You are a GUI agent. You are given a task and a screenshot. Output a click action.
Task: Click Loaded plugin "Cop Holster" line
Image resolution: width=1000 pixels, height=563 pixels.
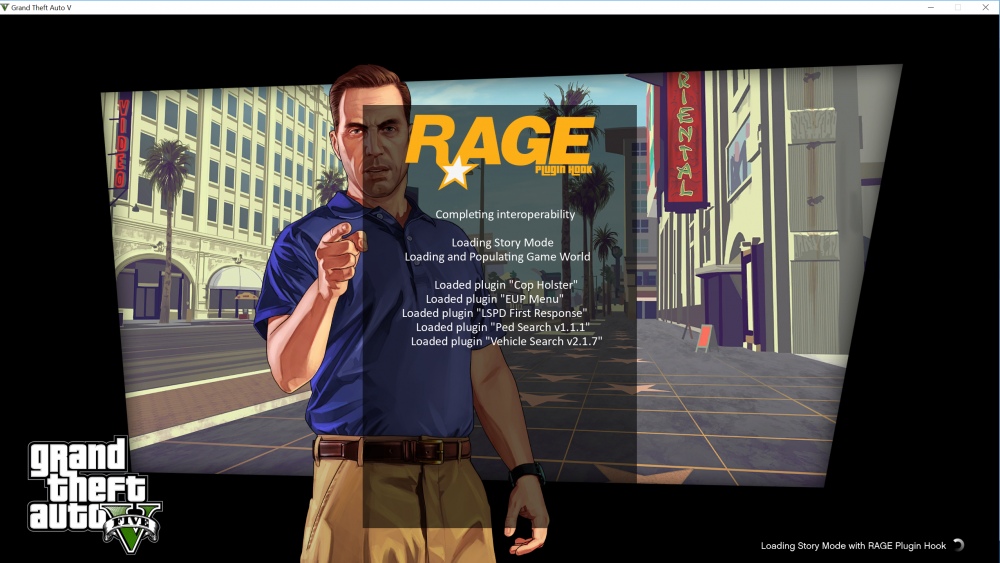point(506,285)
